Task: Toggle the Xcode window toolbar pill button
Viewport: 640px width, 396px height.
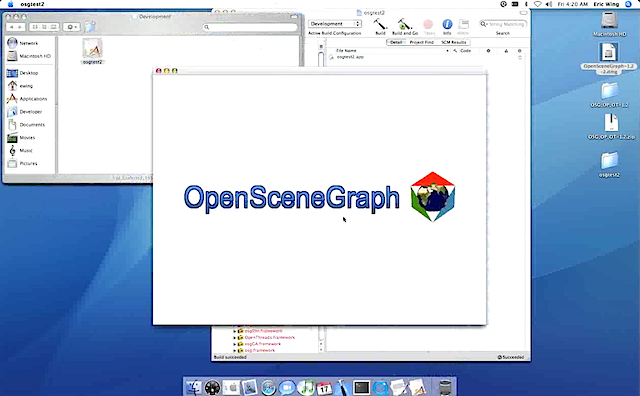Action: (523, 13)
